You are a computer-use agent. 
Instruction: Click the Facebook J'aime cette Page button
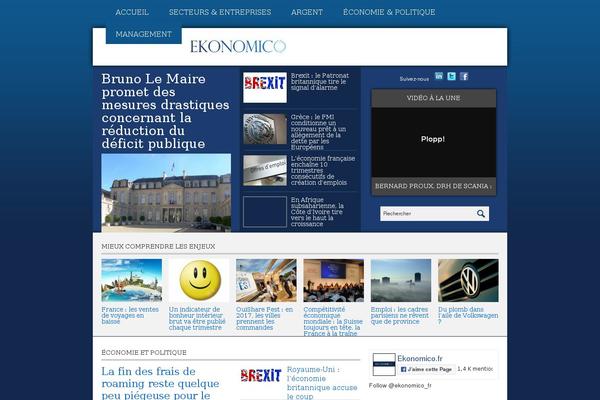point(426,369)
